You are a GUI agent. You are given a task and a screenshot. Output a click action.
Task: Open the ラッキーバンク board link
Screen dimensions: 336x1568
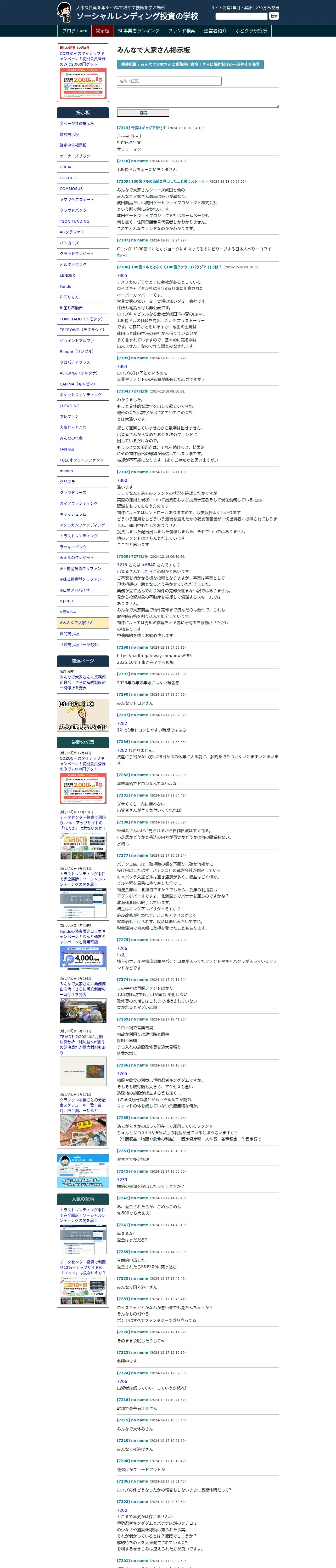83,547
